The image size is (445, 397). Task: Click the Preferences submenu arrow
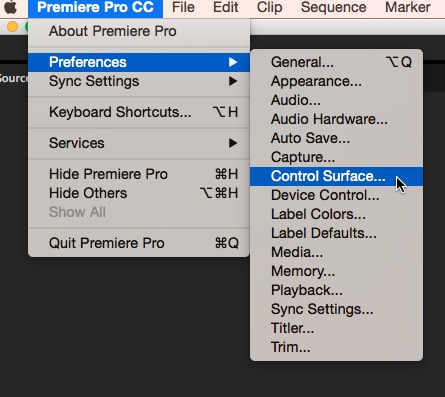[x=233, y=62]
